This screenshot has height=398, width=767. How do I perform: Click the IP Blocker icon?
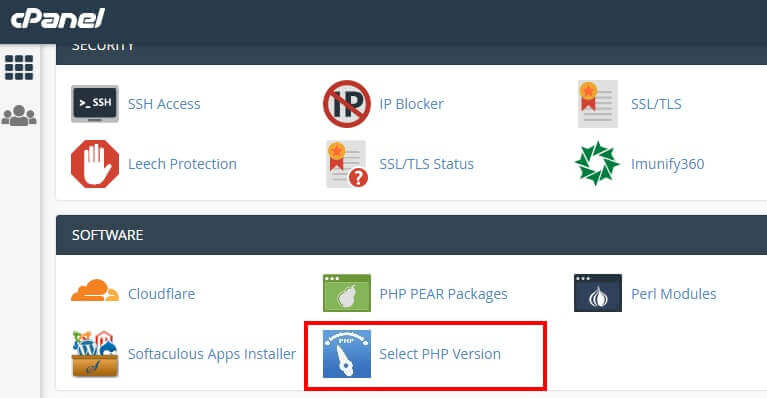[346, 104]
